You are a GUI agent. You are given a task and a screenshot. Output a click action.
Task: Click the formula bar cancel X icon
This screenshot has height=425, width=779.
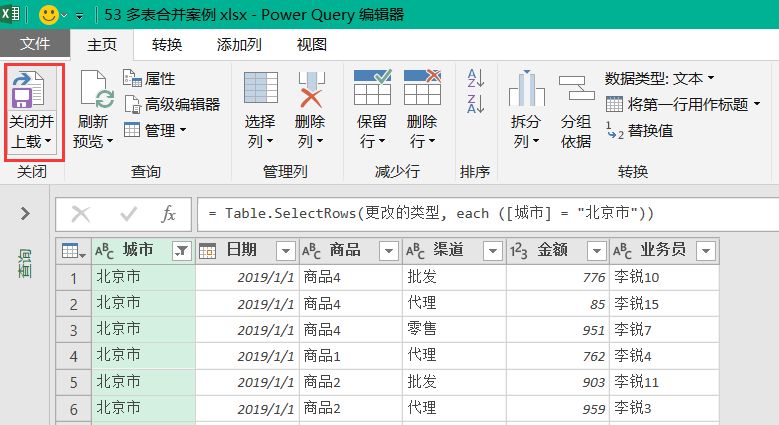coord(80,214)
